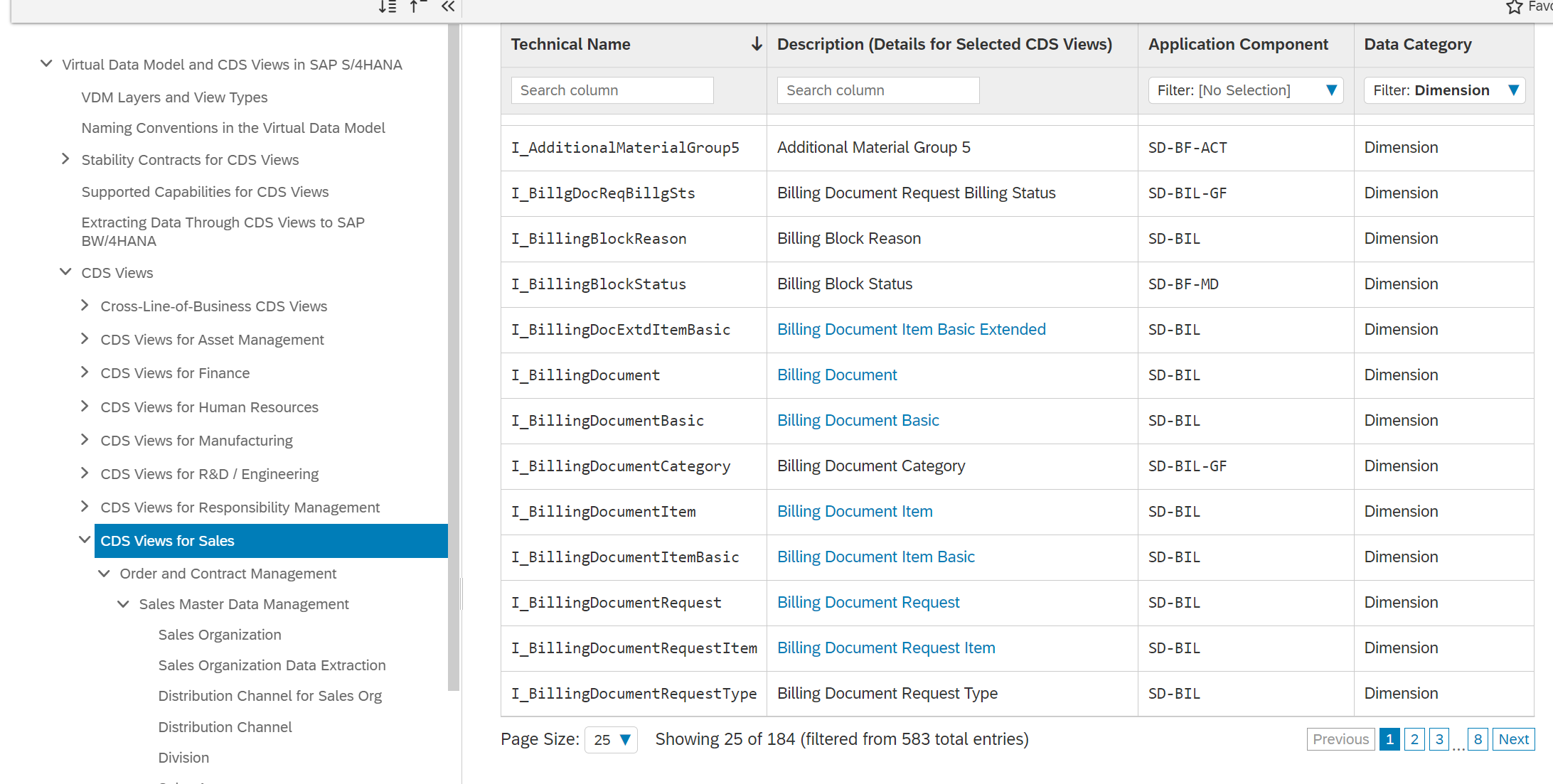Image resolution: width=1553 pixels, height=784 pixels.
Task: Click the navigation pane vertical scrollbar
Action: coord(454,355)
